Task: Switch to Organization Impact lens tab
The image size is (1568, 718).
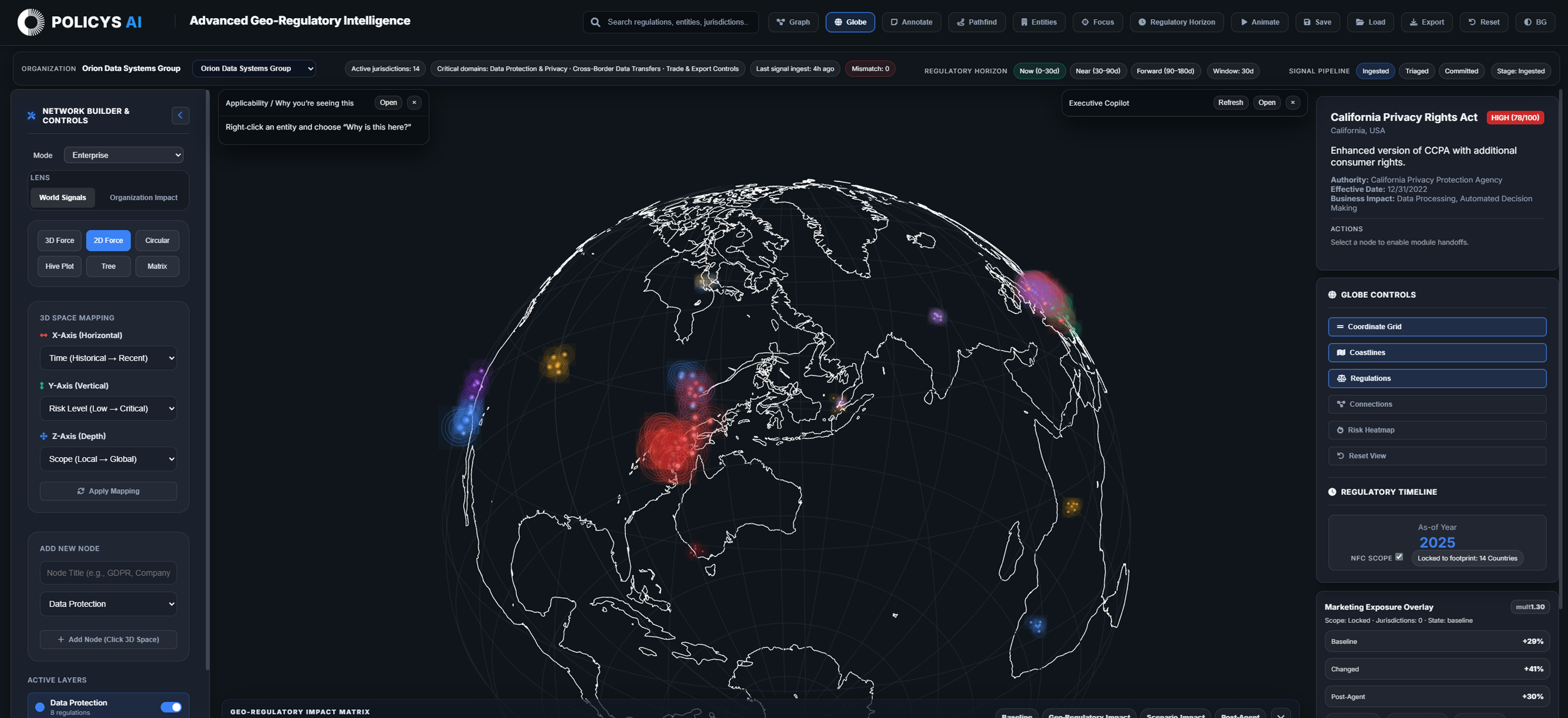Action: [x=143, y=197]
